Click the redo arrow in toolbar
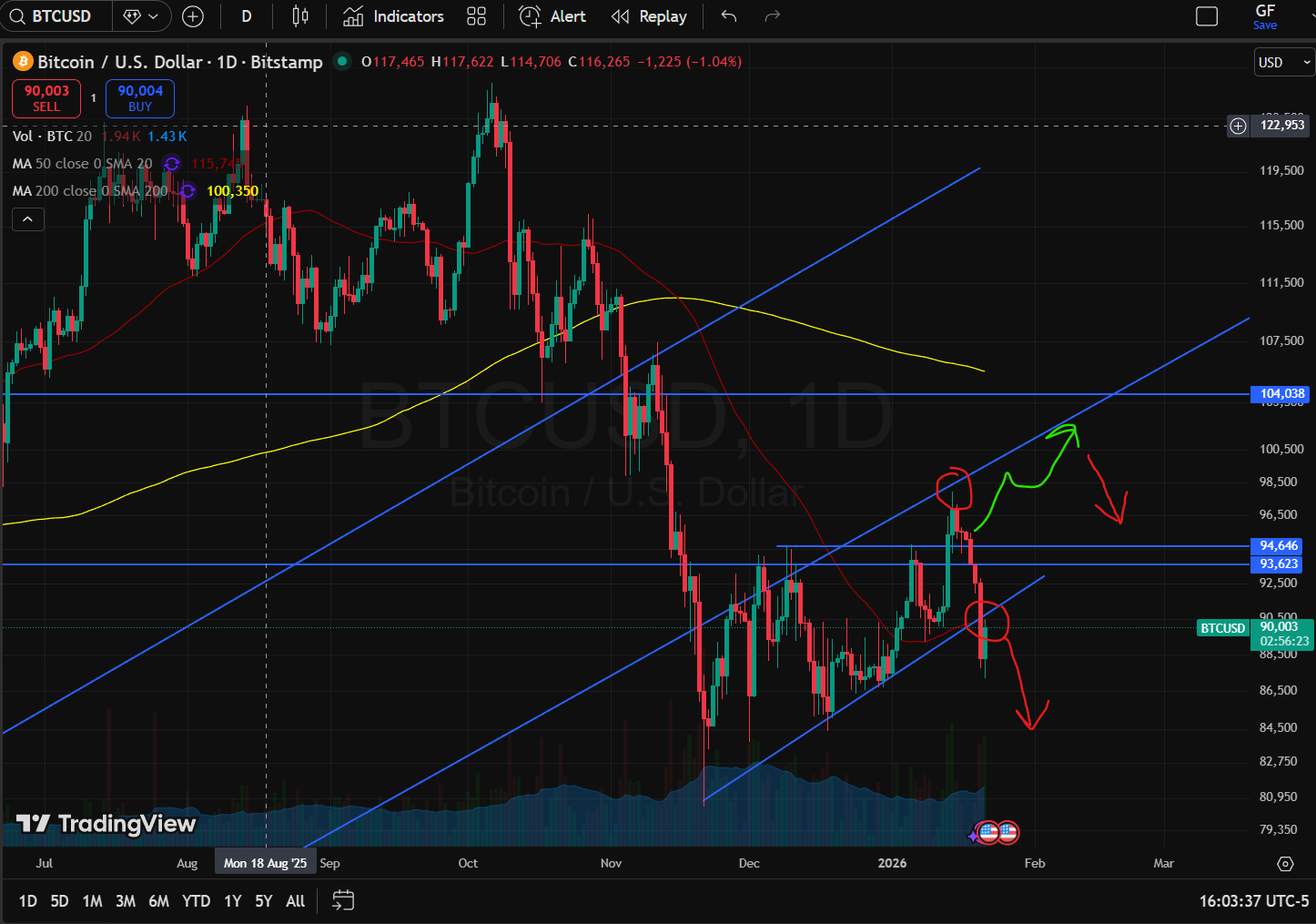The height and width of the screenshot is (924, 1316). pos(773,16)
